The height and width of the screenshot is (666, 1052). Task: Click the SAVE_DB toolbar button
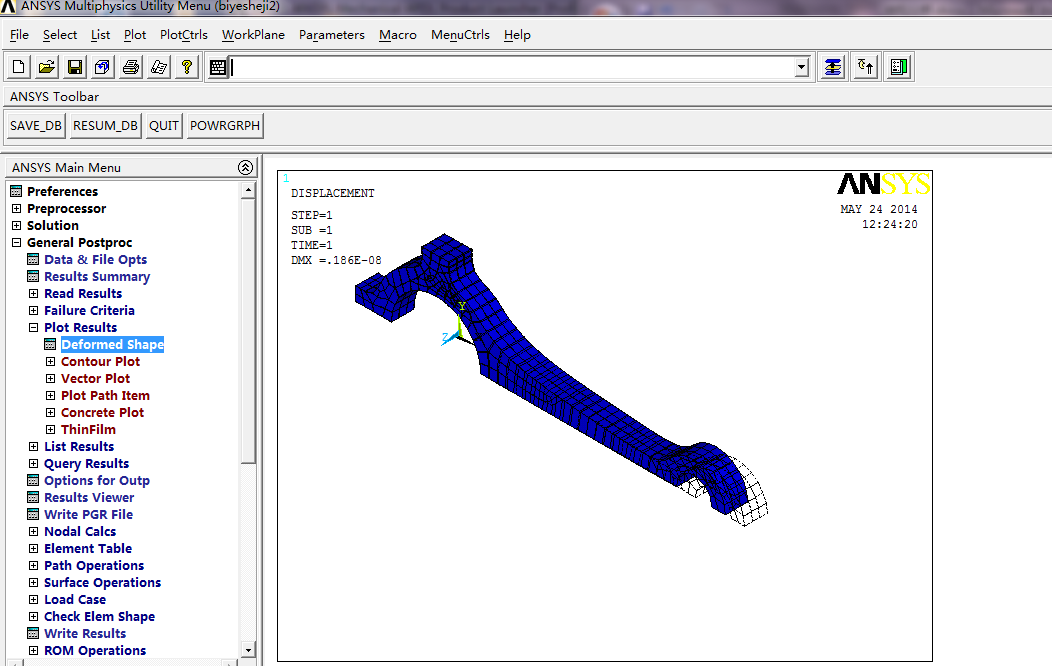click(36, 125)
